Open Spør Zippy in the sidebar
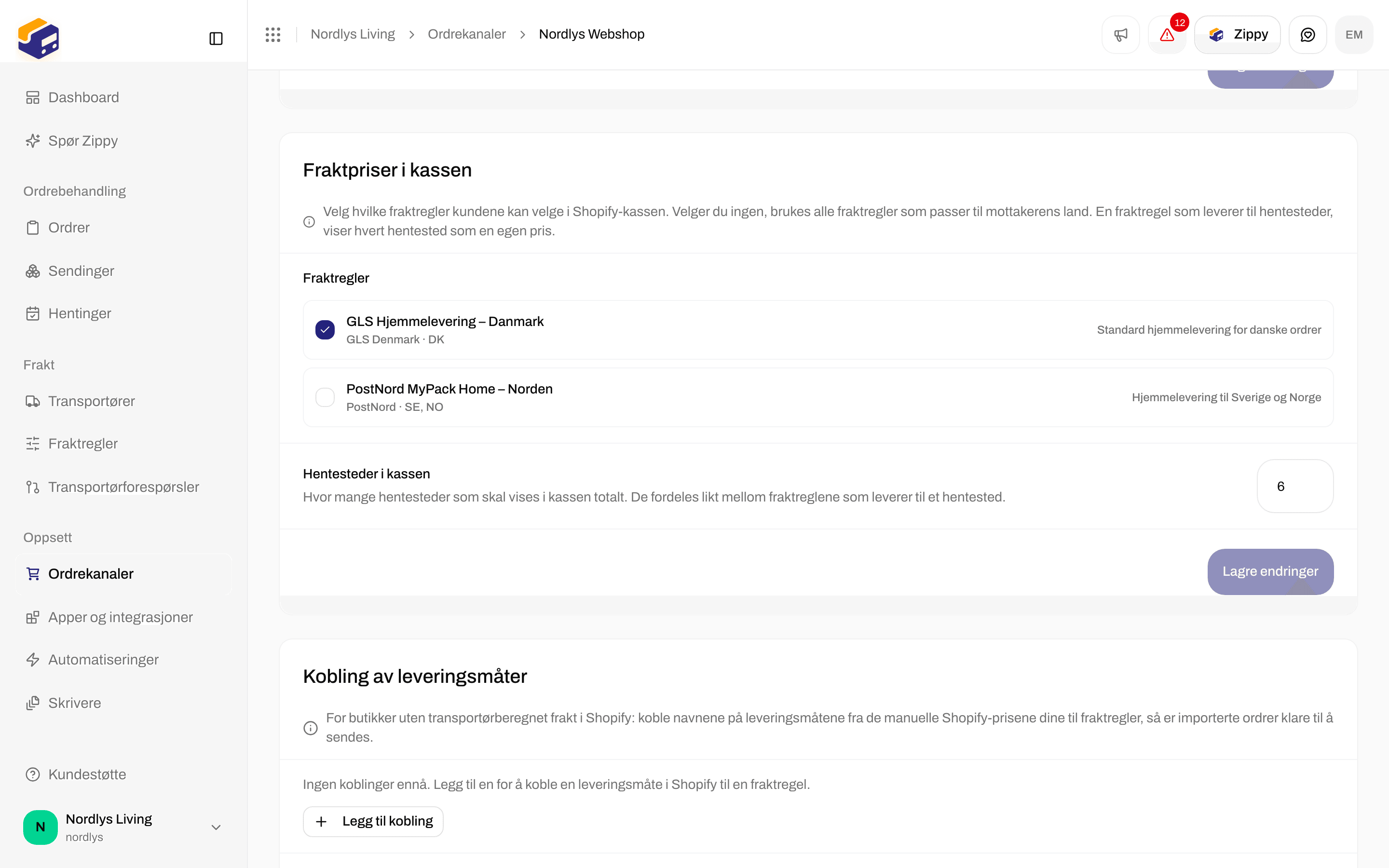Screen dimensions: 1389x868 tap(124, 141)
